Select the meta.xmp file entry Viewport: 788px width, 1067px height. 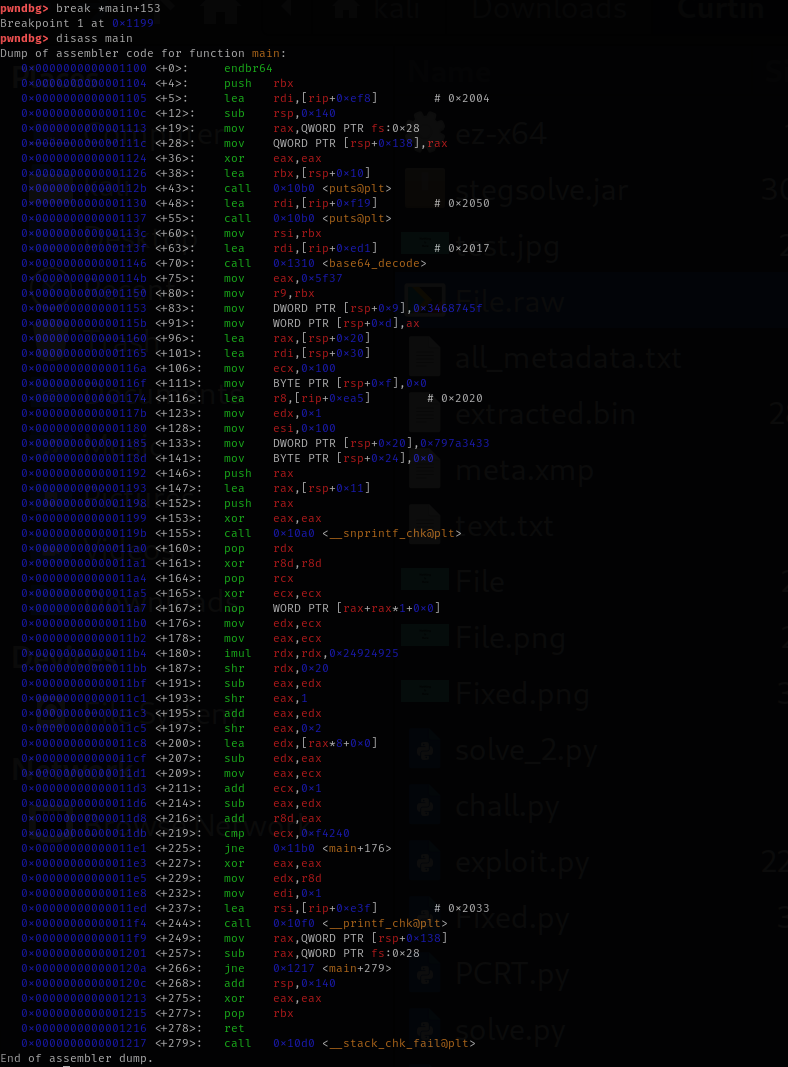[524, 470]
